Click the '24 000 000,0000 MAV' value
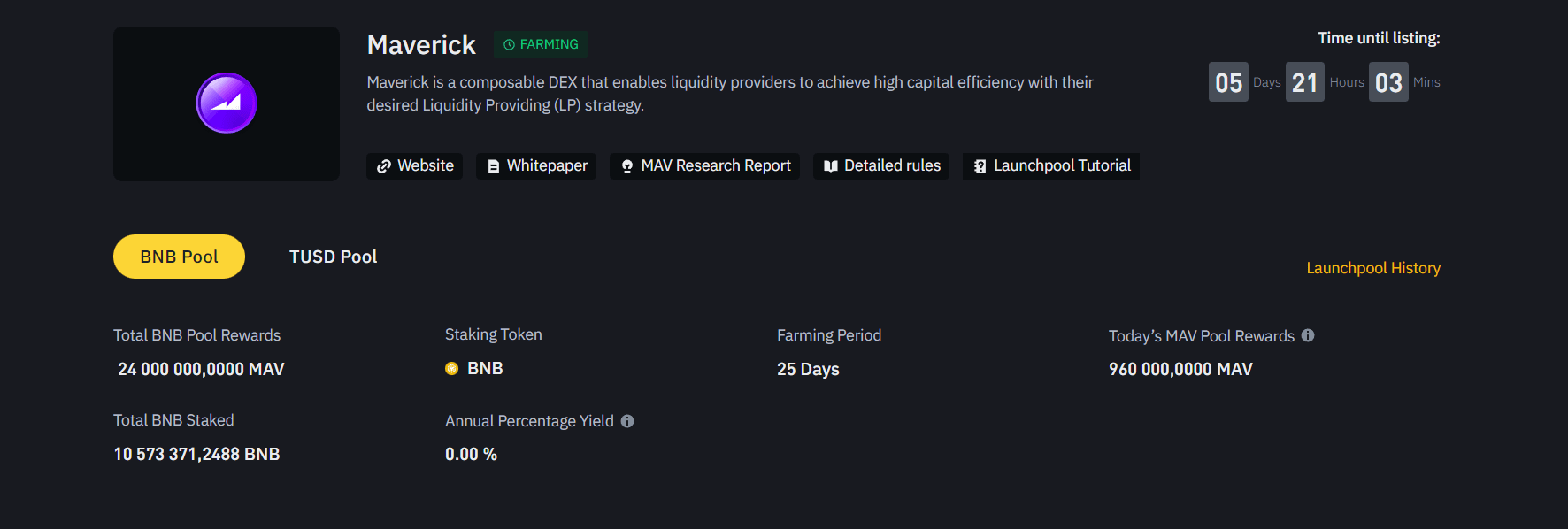Screen dimensions: 1568x529 [x=201, y=369]
